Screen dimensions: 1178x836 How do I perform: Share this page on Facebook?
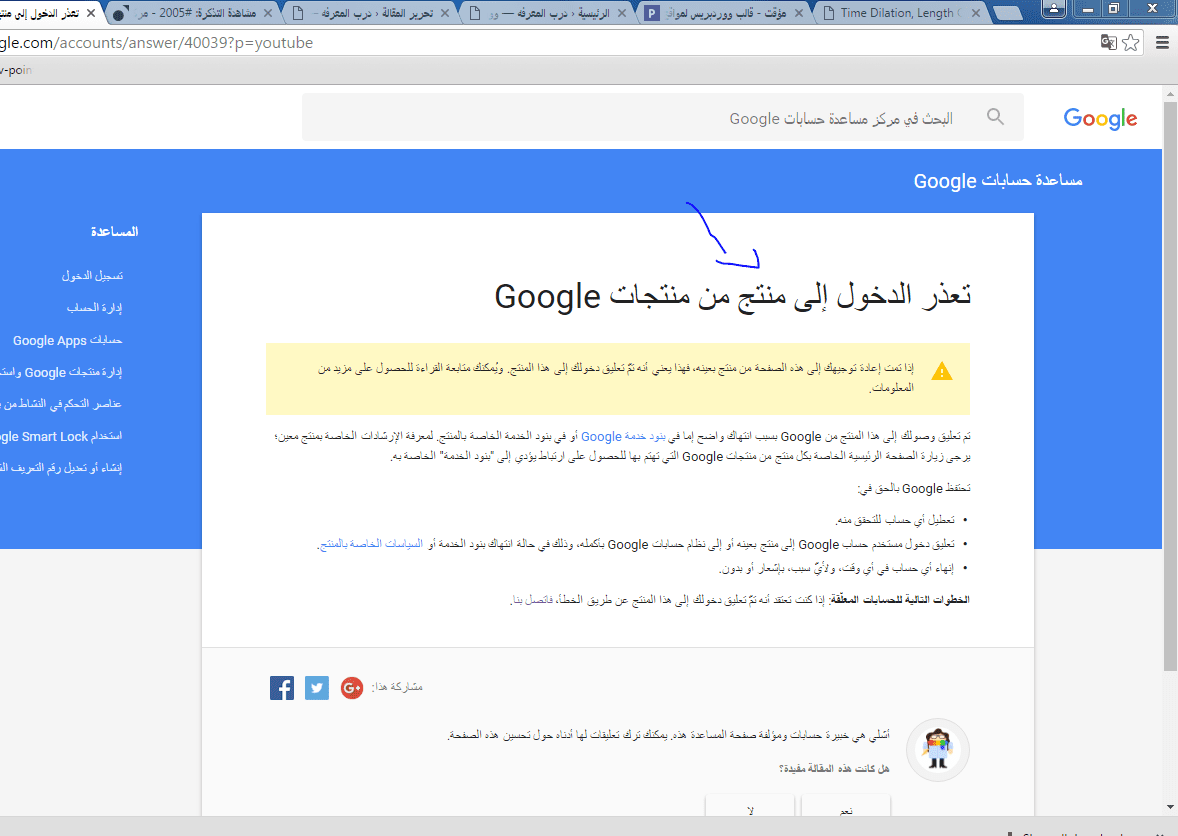(x=282, y=687)
